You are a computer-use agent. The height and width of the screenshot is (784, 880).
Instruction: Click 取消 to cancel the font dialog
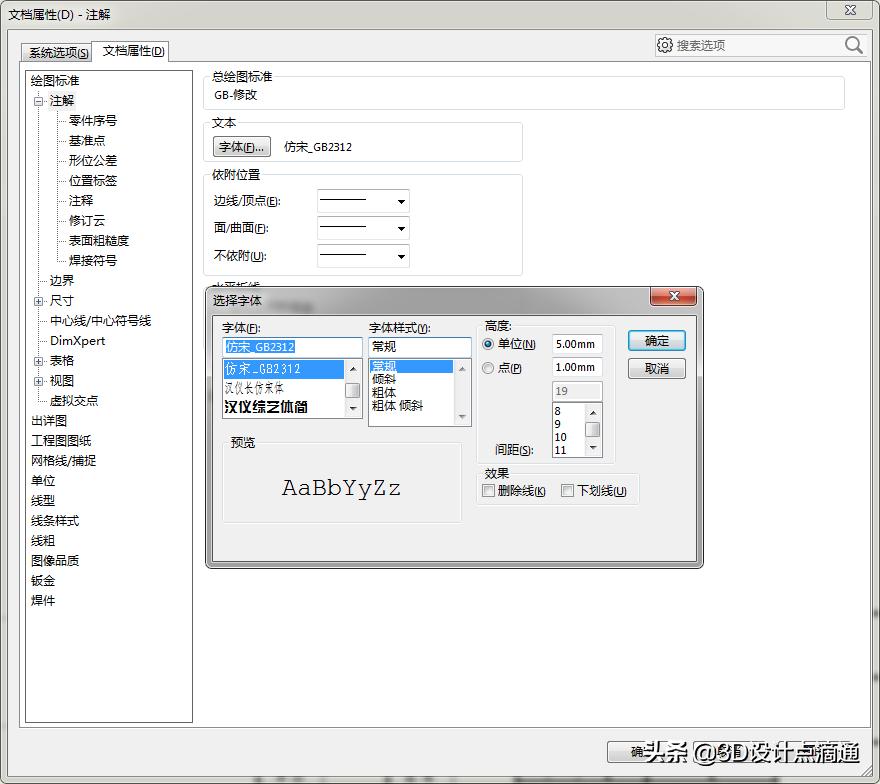click(x=656, y=369)
